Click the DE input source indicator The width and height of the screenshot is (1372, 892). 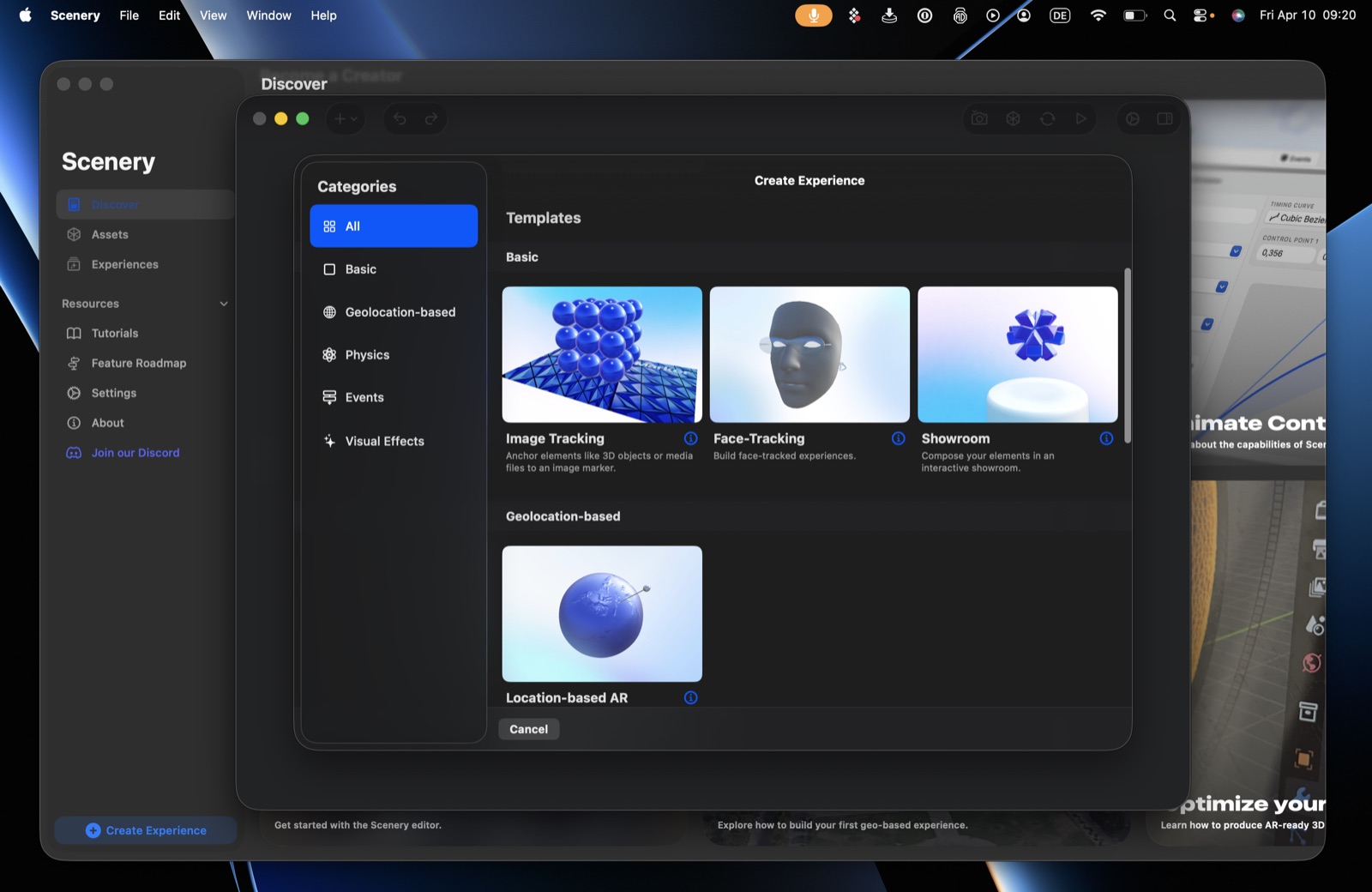coord(1060,15)
